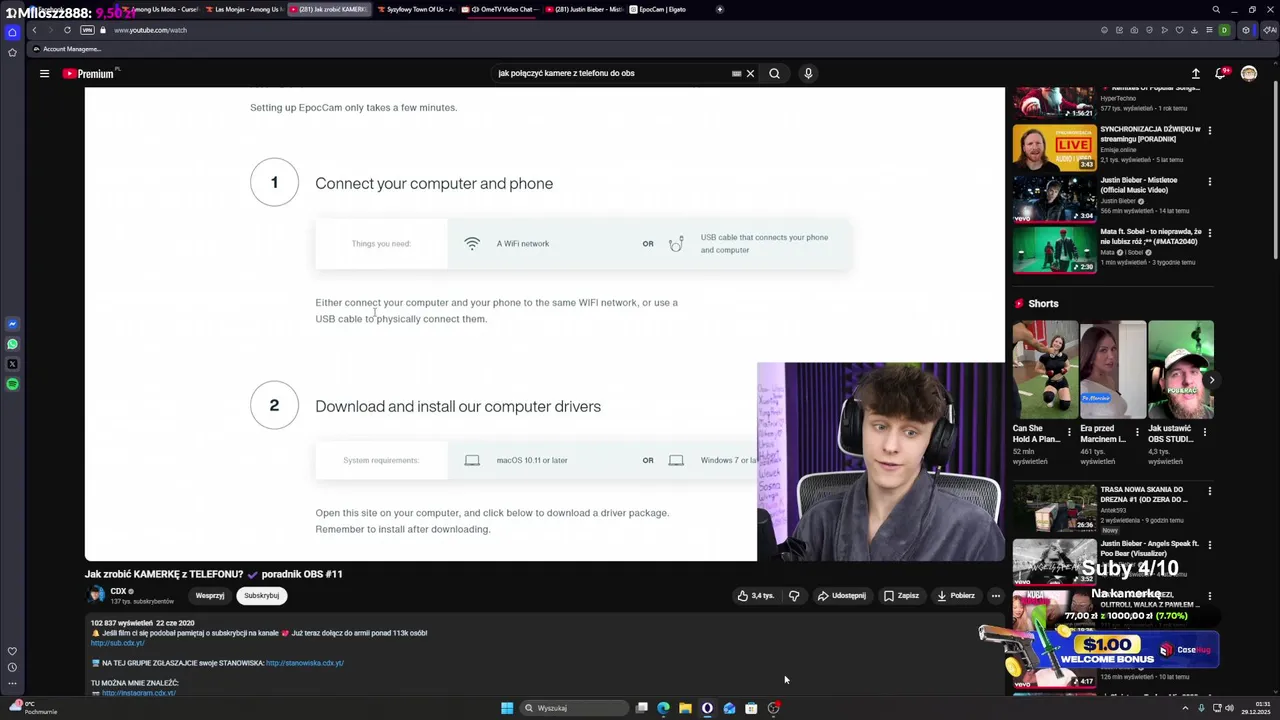Viewport: 1280px width, 720px height.
Task: Switch to the Las Monjas - Among Us tab
Action: click(243, 9)
